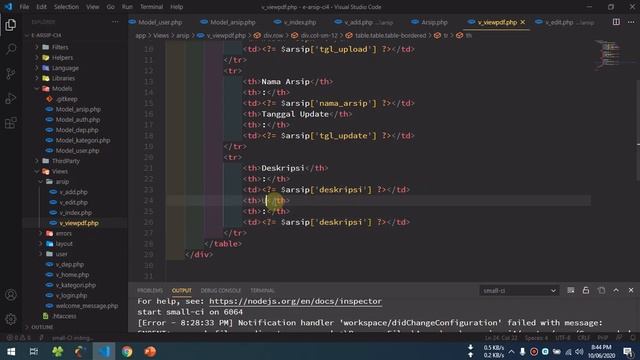The height and width of the screenshot is (360, 640).
Task: Open output log in editor icon
Action: coord(601,290)
